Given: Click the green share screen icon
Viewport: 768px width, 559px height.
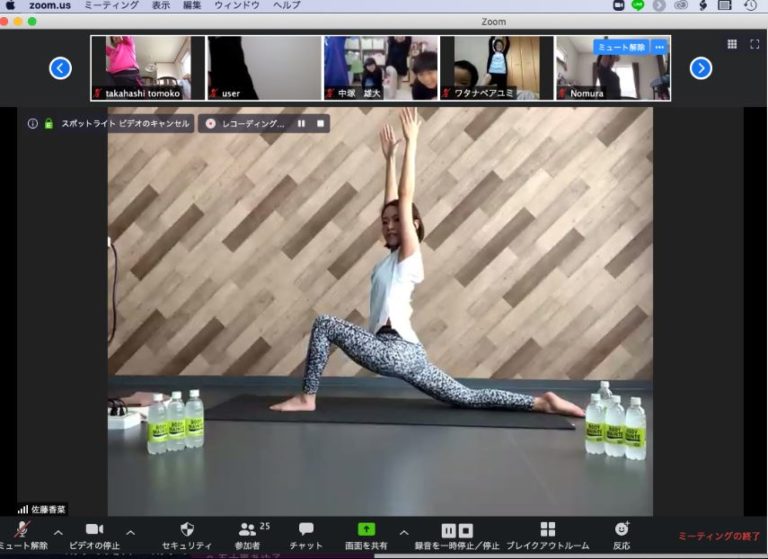Looking at the screenshot, I should pyautogui.click(x=366, y=529).
